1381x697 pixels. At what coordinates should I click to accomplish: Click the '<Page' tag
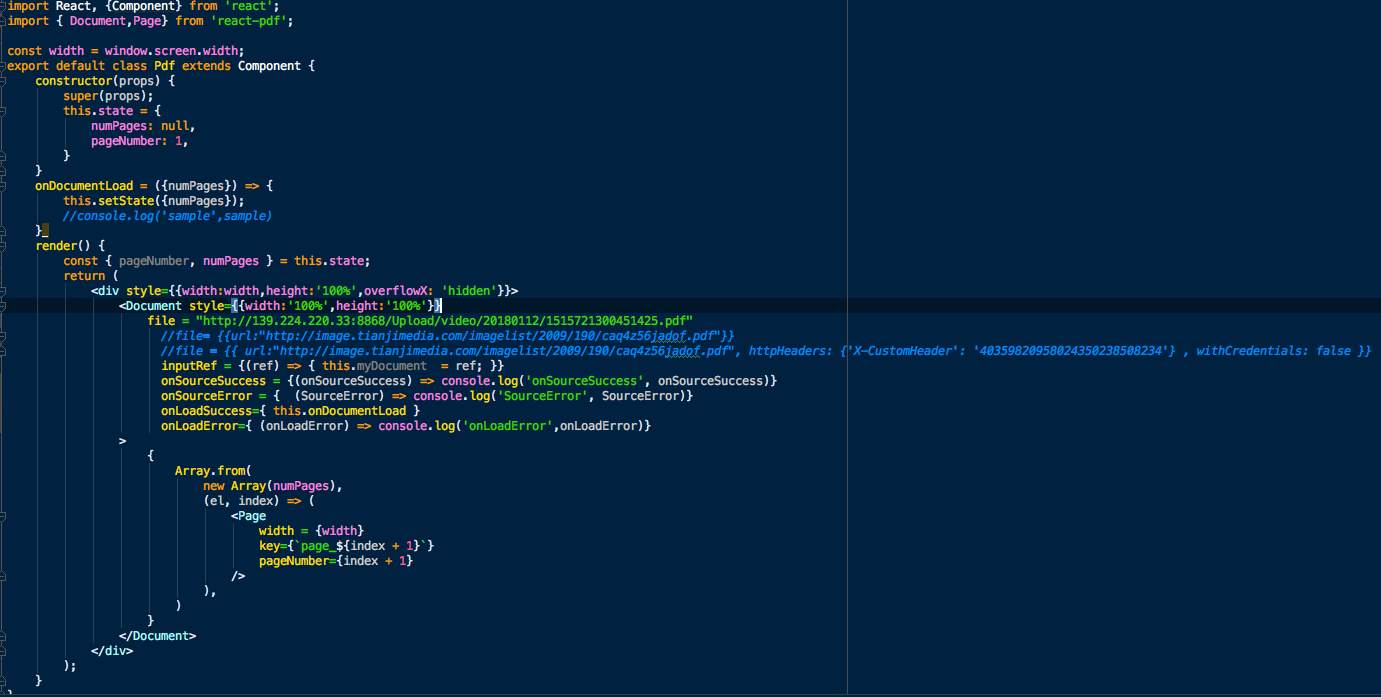click(248, 516)
